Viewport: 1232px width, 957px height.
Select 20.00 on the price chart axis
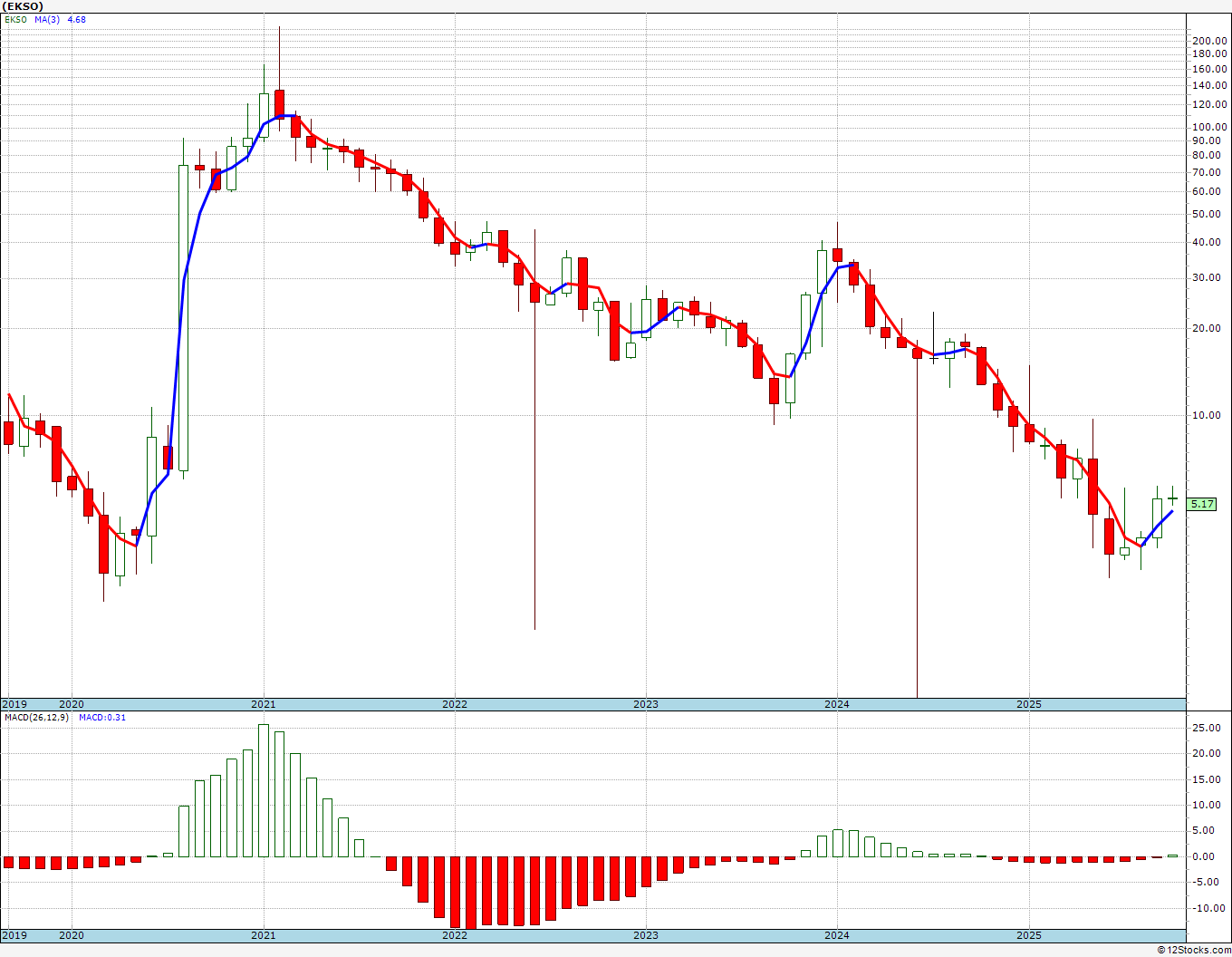pyautogui.click(x=1207, y=328)
